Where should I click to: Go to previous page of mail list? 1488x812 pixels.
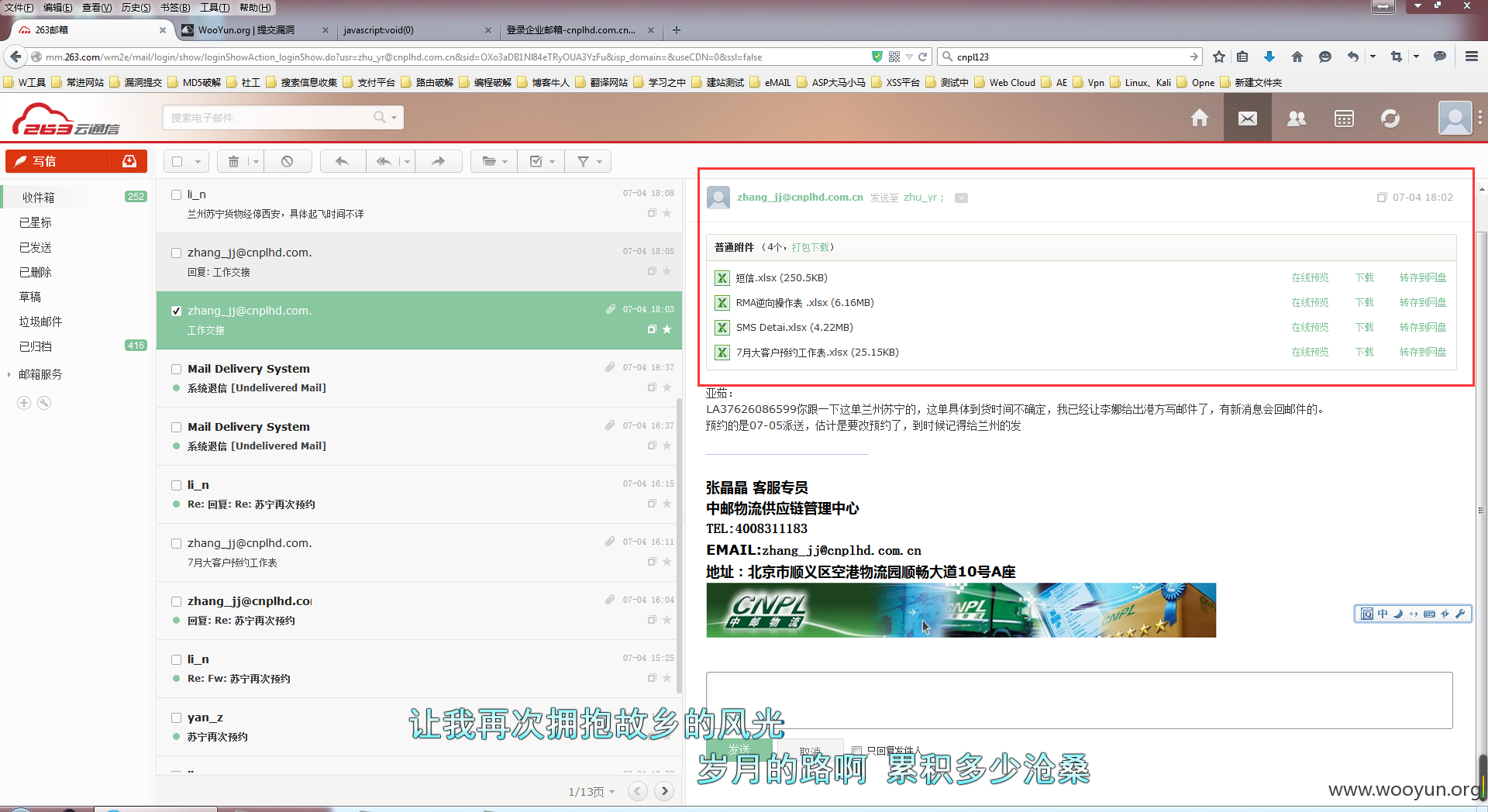pyautogui.click(x=638, y=791)
